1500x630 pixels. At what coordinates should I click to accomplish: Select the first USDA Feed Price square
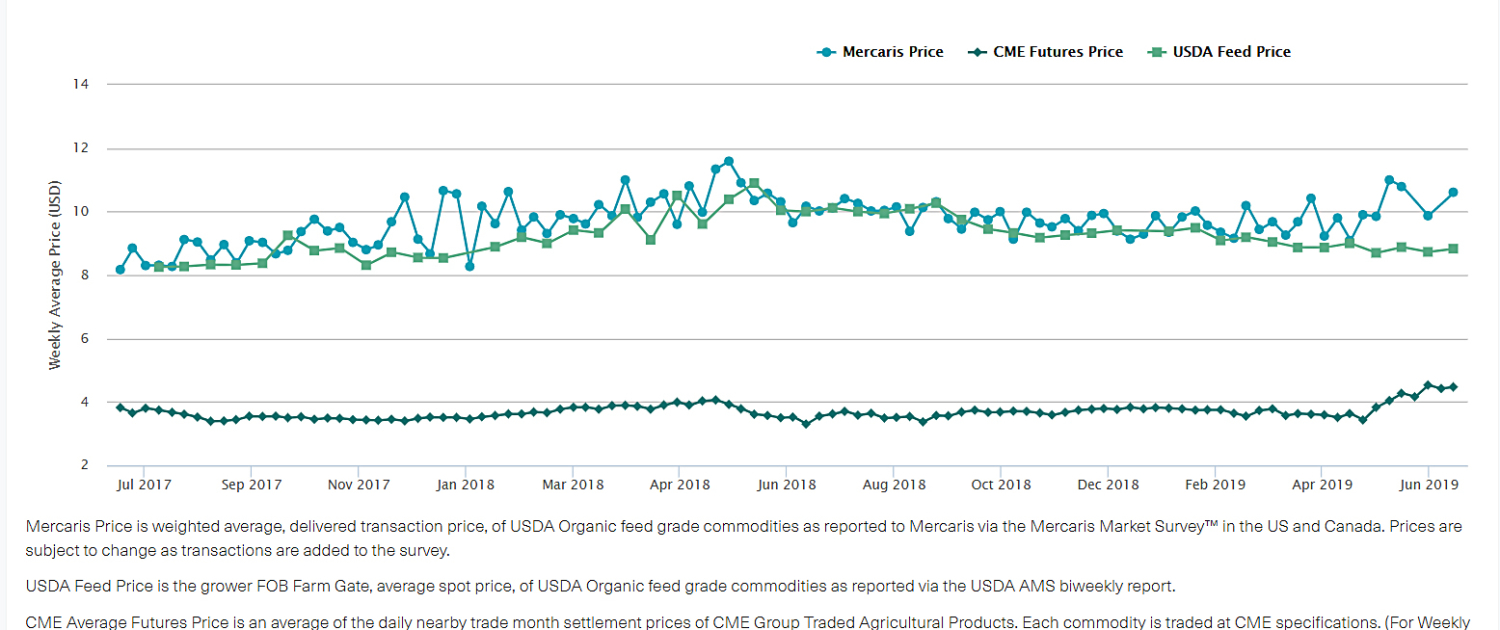pos(159,267)
